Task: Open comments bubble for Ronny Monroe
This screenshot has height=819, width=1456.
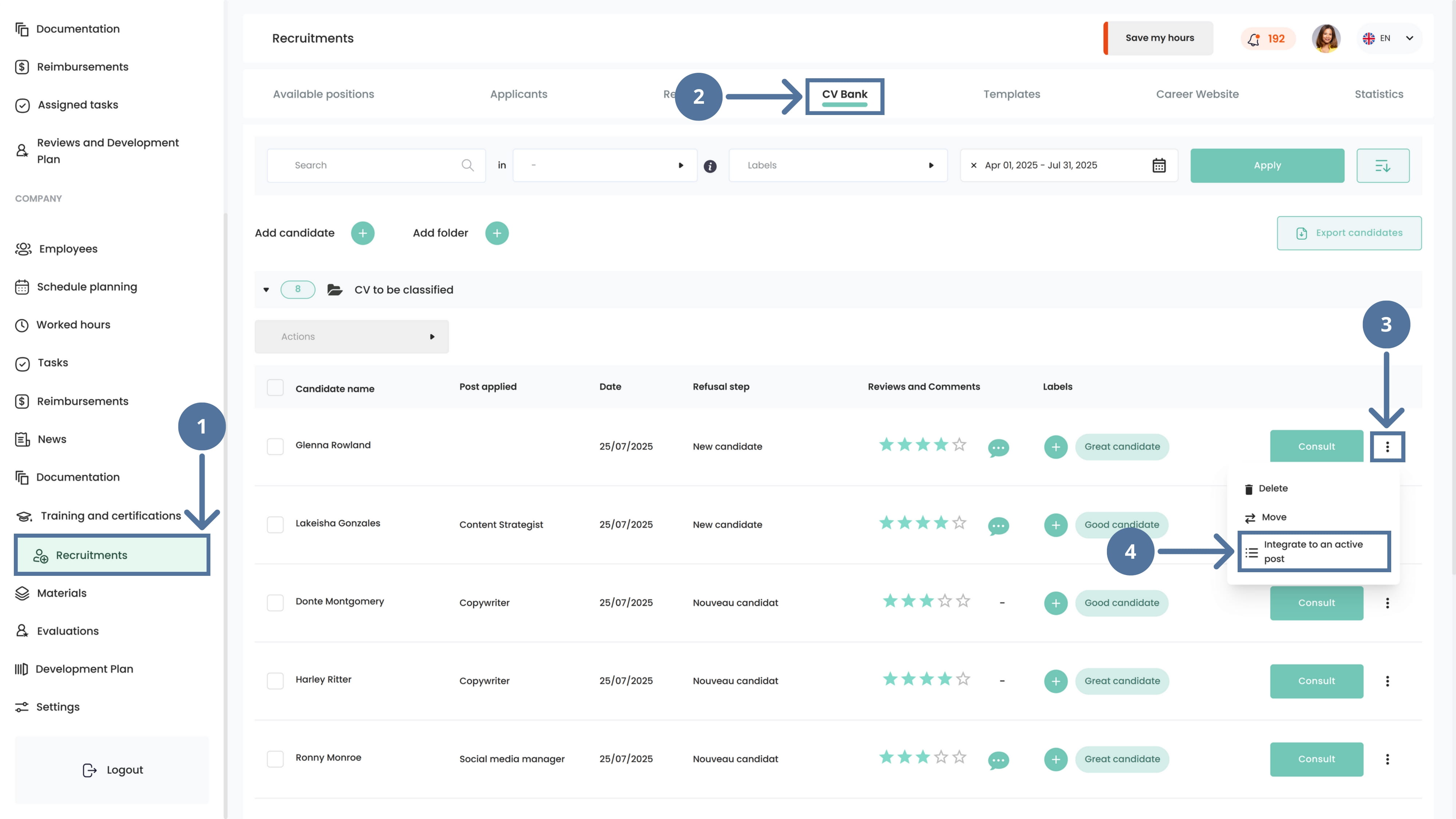Action: (998, 760)
